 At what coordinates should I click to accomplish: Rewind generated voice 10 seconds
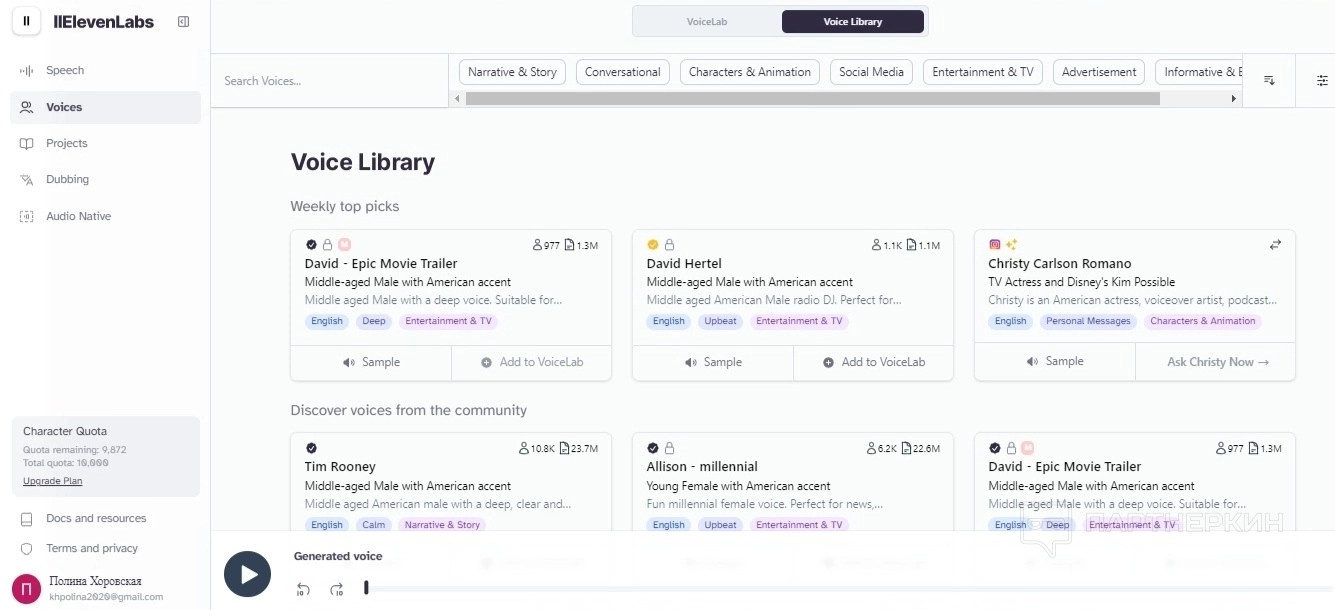pos(303,590)
